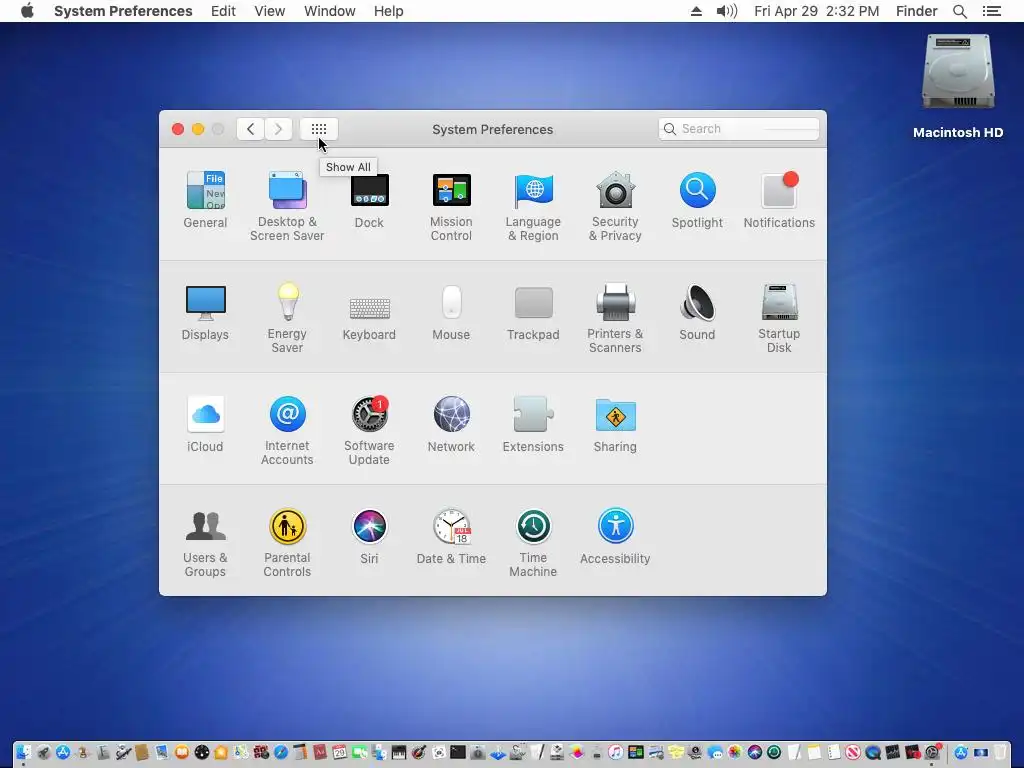1024x768 pixels.
Task: Open Trackpad preferences
Action: point(533,312)
